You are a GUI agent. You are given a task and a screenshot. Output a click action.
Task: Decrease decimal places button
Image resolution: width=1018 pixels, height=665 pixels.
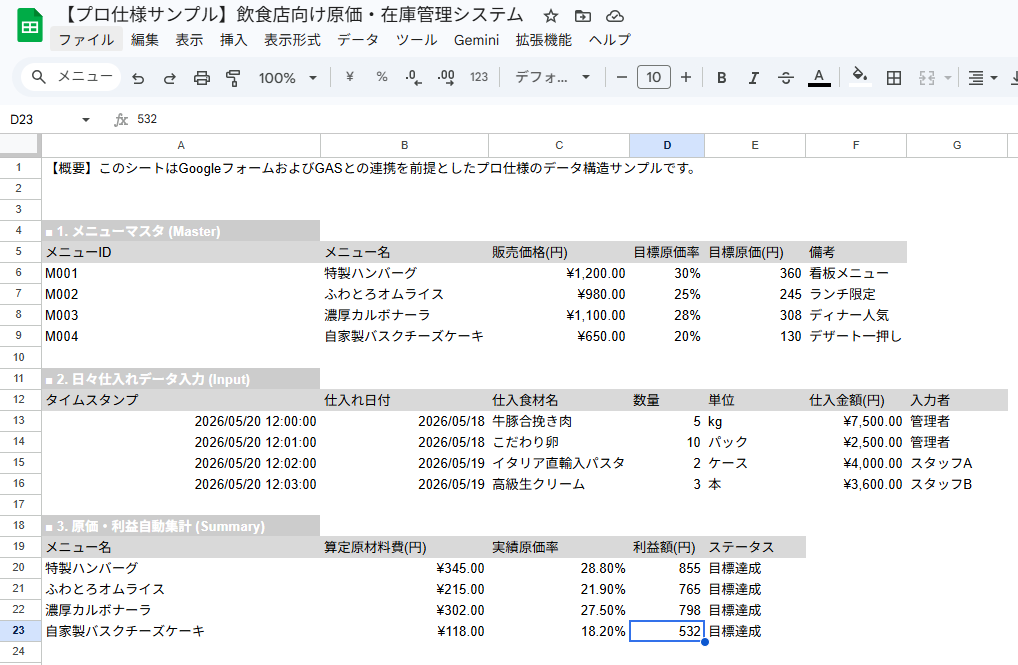tap(413, 77)
